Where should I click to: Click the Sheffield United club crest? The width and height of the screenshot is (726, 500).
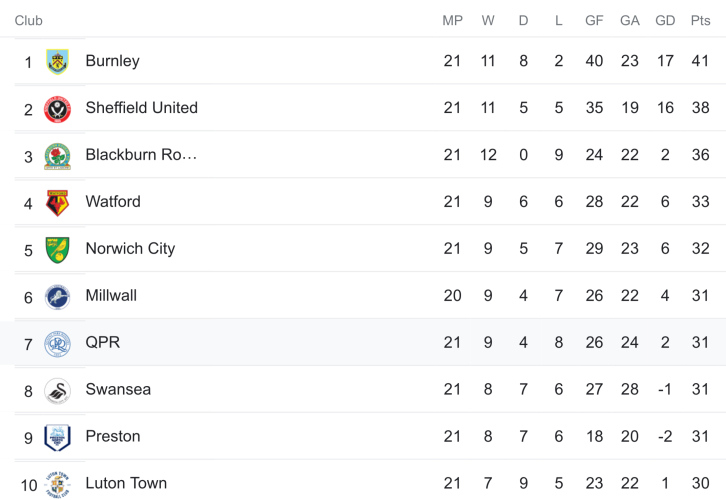pyautogui.click(x=57, y=109)
